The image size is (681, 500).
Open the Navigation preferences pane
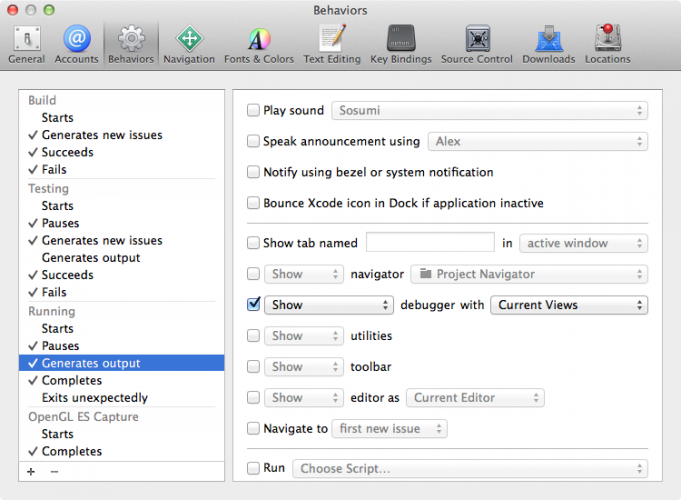[189, 44]
